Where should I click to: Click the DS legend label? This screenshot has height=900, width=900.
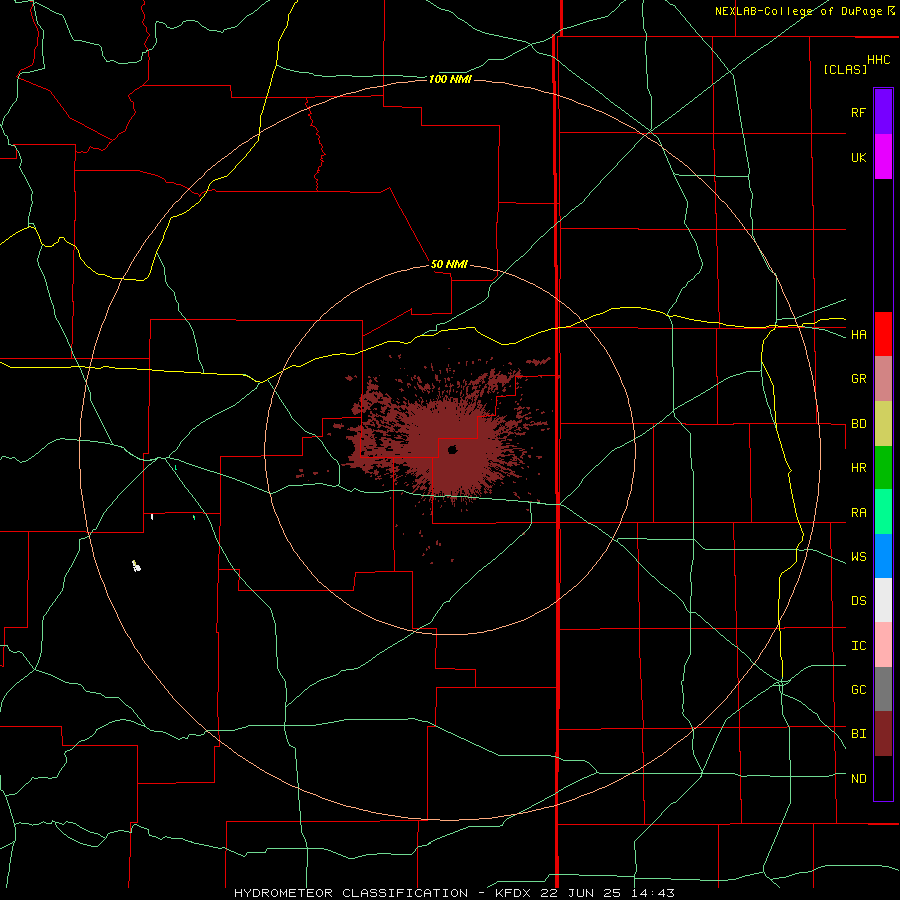[x=858, y=601]
